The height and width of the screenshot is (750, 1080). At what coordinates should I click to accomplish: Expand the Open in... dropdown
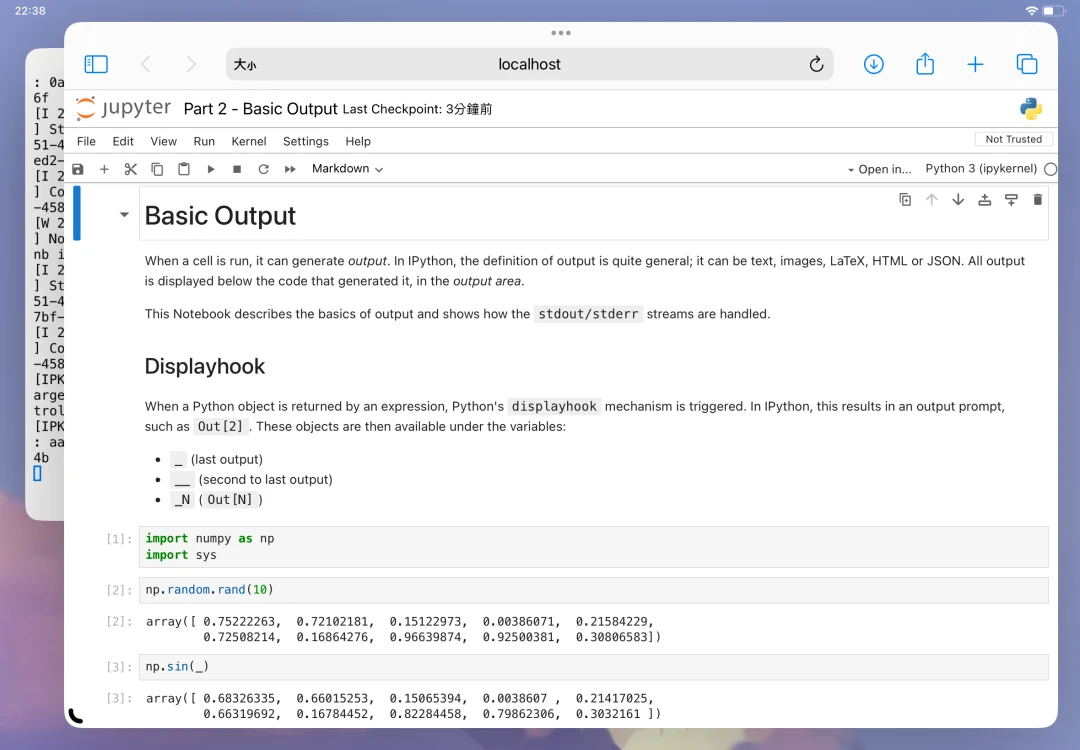879,169
